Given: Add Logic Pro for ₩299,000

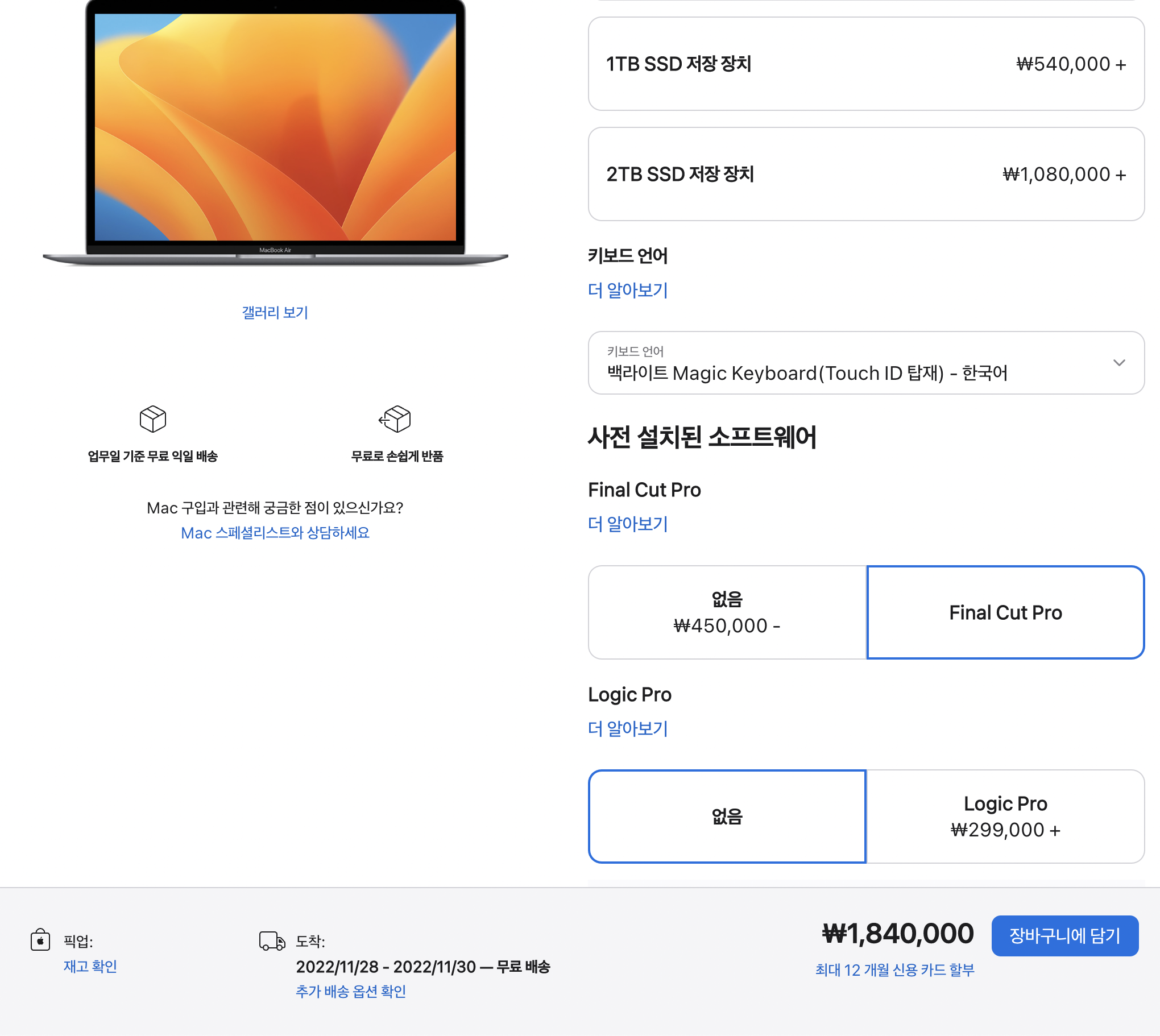Looking at the screenshot, I should pyautogui.click(x=1005, y=817).
